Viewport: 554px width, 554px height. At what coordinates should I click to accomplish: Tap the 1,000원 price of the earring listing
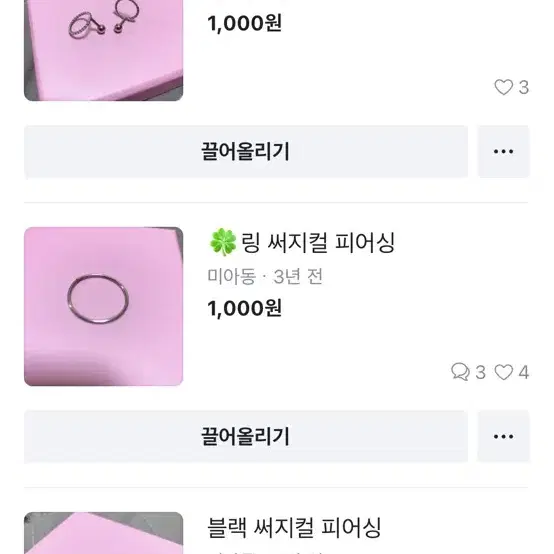[x=244, y=23]
